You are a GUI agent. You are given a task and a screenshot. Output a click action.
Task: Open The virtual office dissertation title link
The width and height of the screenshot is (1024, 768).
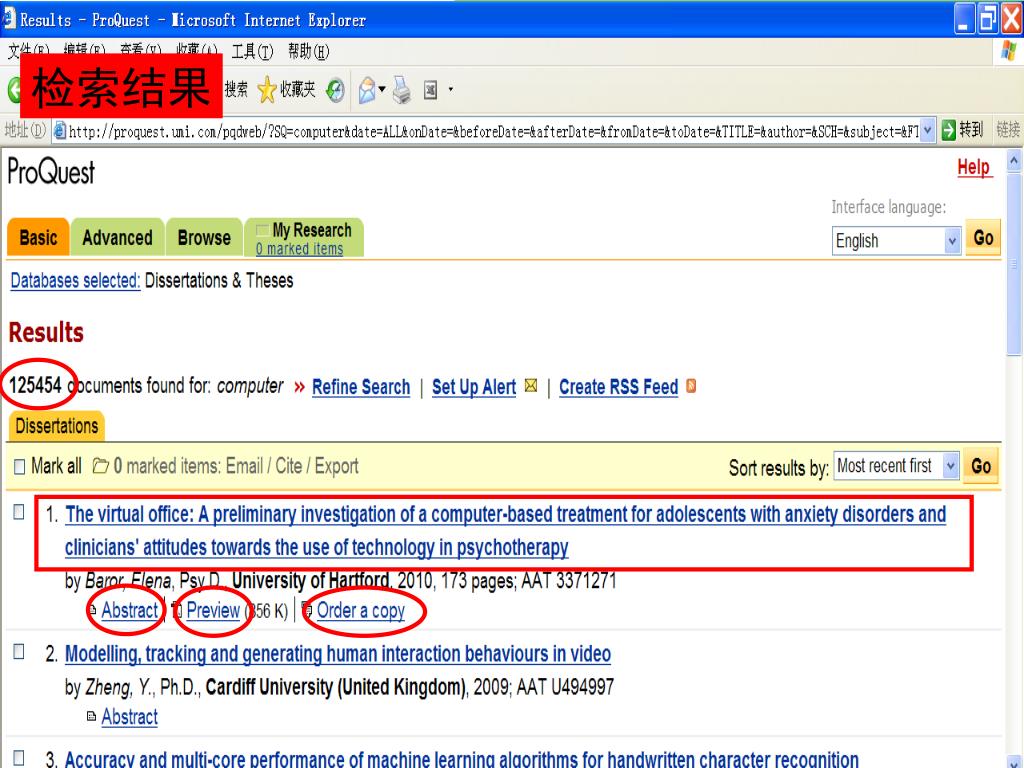(505, 530)
